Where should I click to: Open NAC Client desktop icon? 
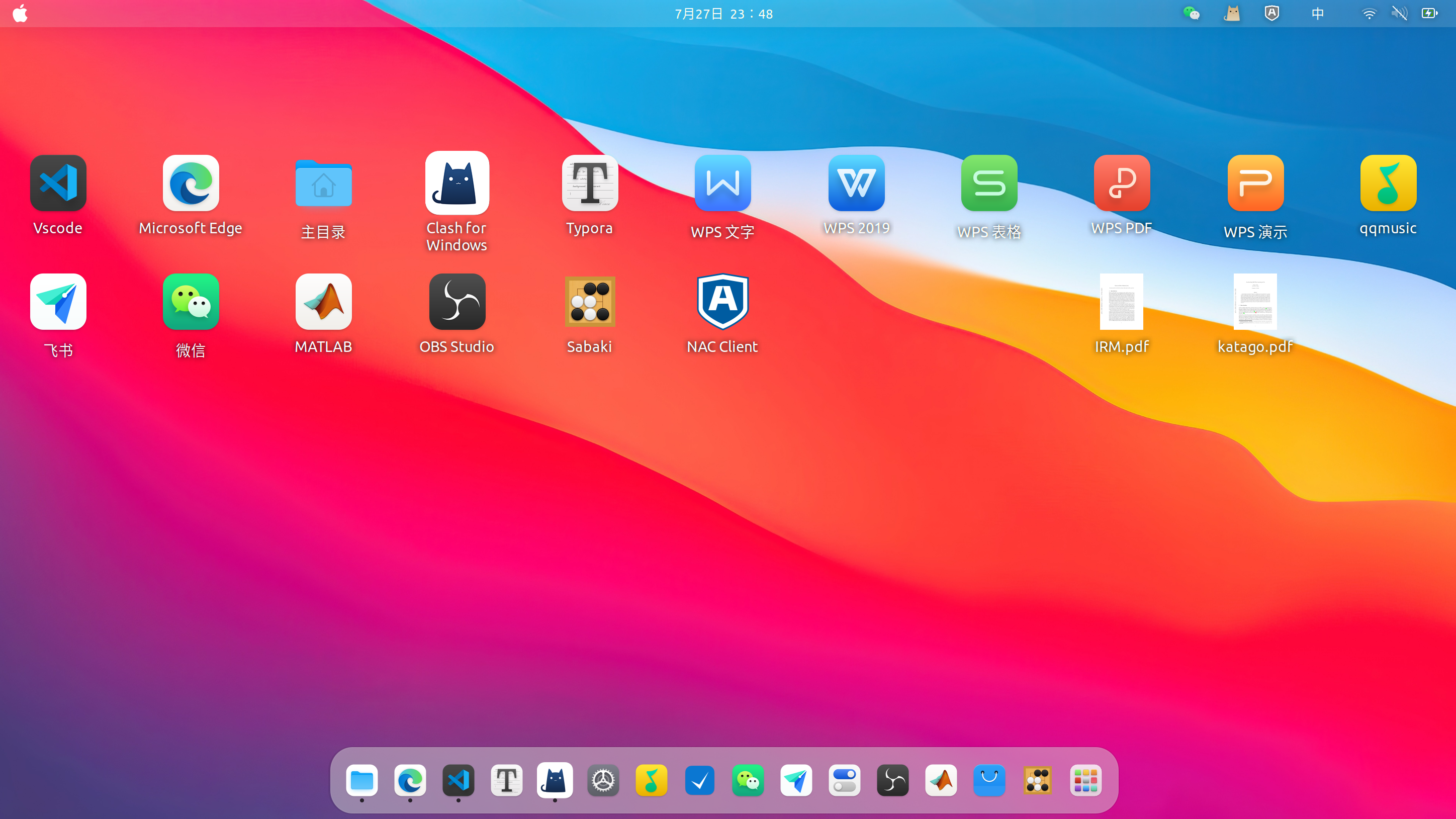(x=723, y=302)
